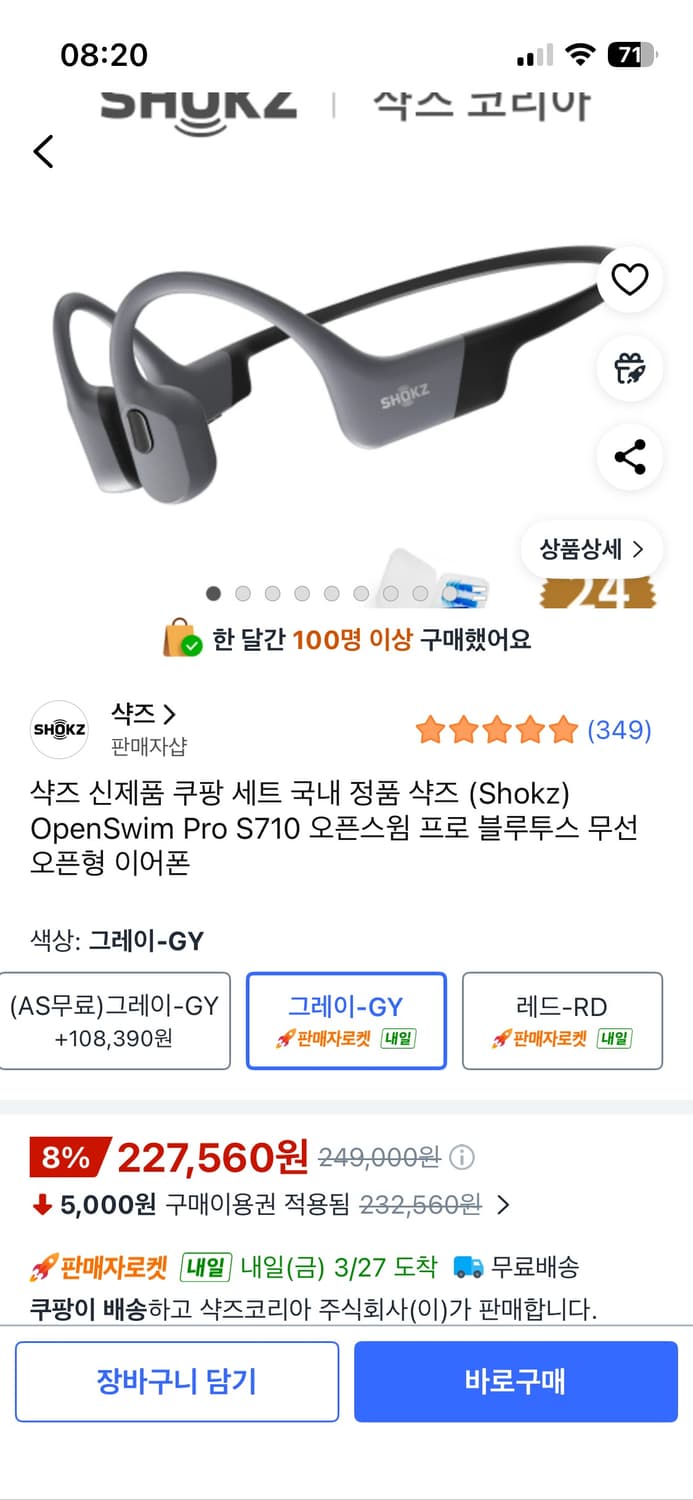Select the (AS무료)그레이-GY color option
Screen dimensions: 693x1500
pos(115,1021)
